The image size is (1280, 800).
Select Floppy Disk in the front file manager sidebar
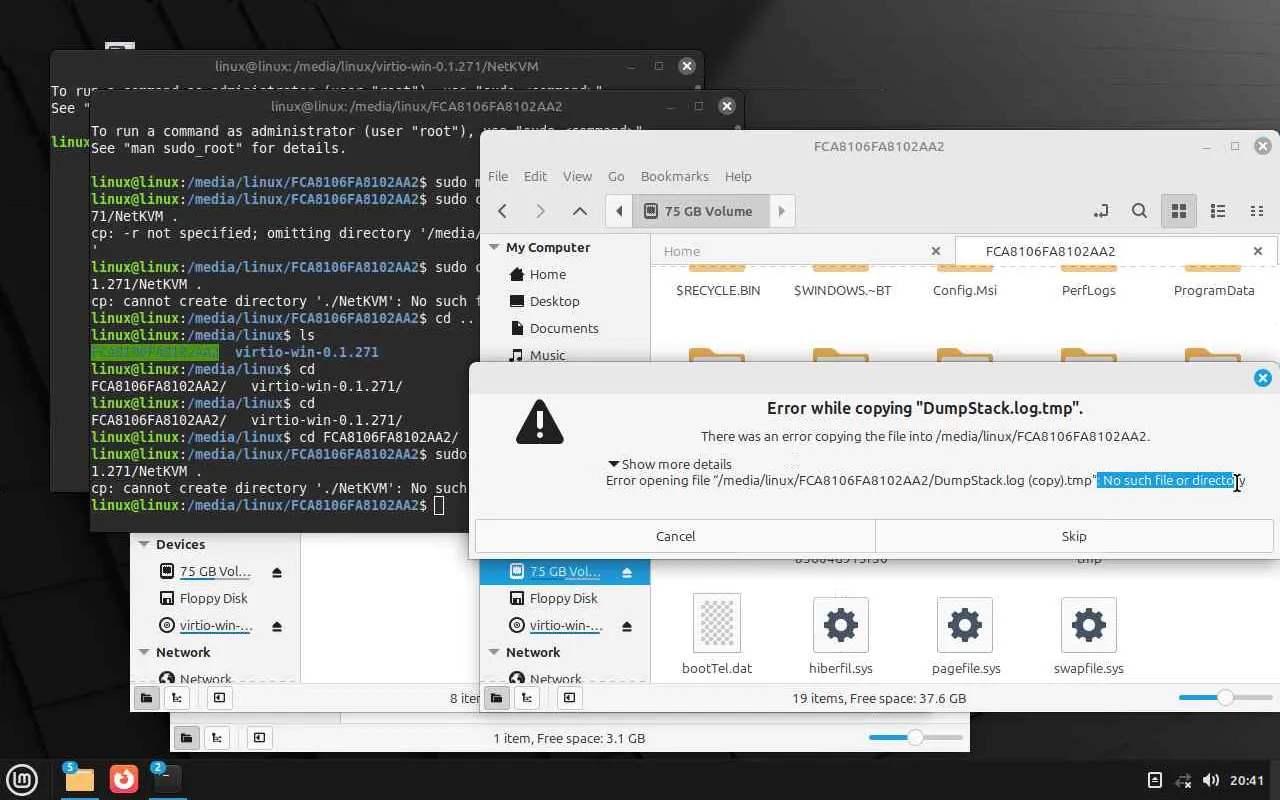pyautogui.click(x=563, y=598)
